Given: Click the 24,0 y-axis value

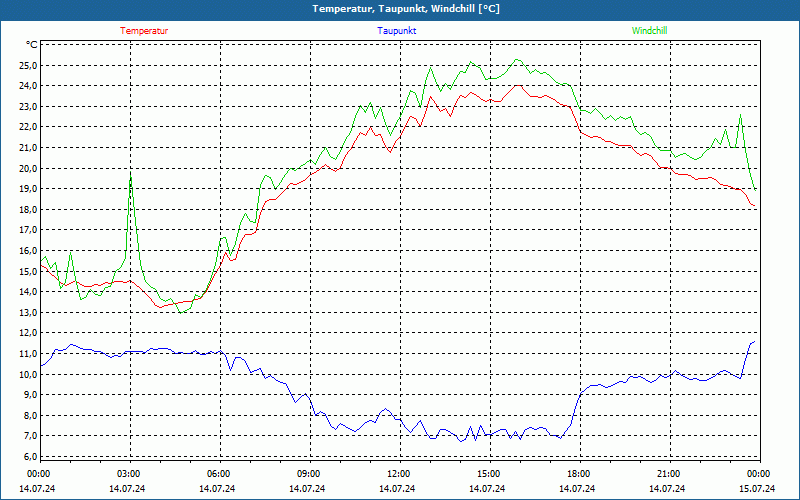Looking at the screenshot, I should 28,86.
